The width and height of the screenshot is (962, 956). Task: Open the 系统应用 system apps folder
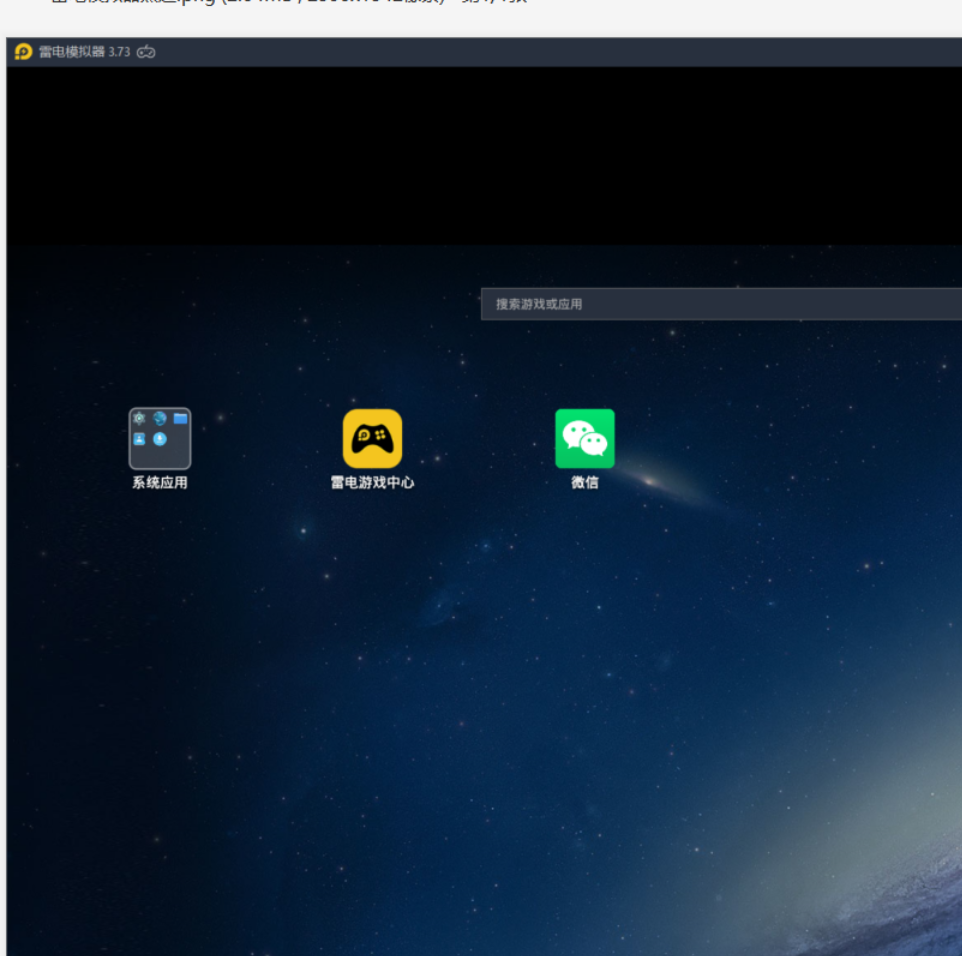tap(160, 438)
